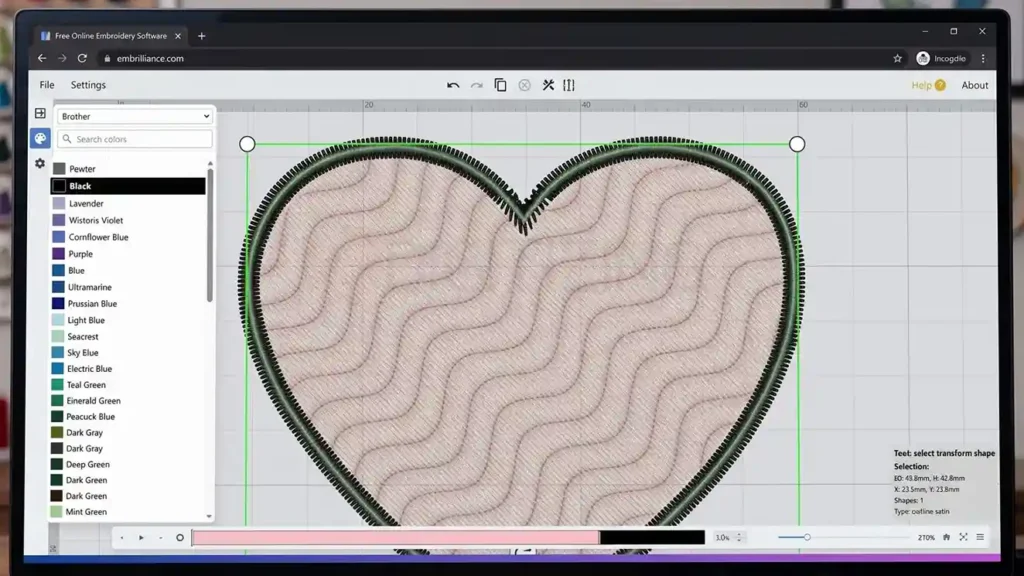Image resolution: width=1024 pixels, height=576 pixels.
Task: Click the fit-to-screen expand icon
Action: (x=963, y=537)
